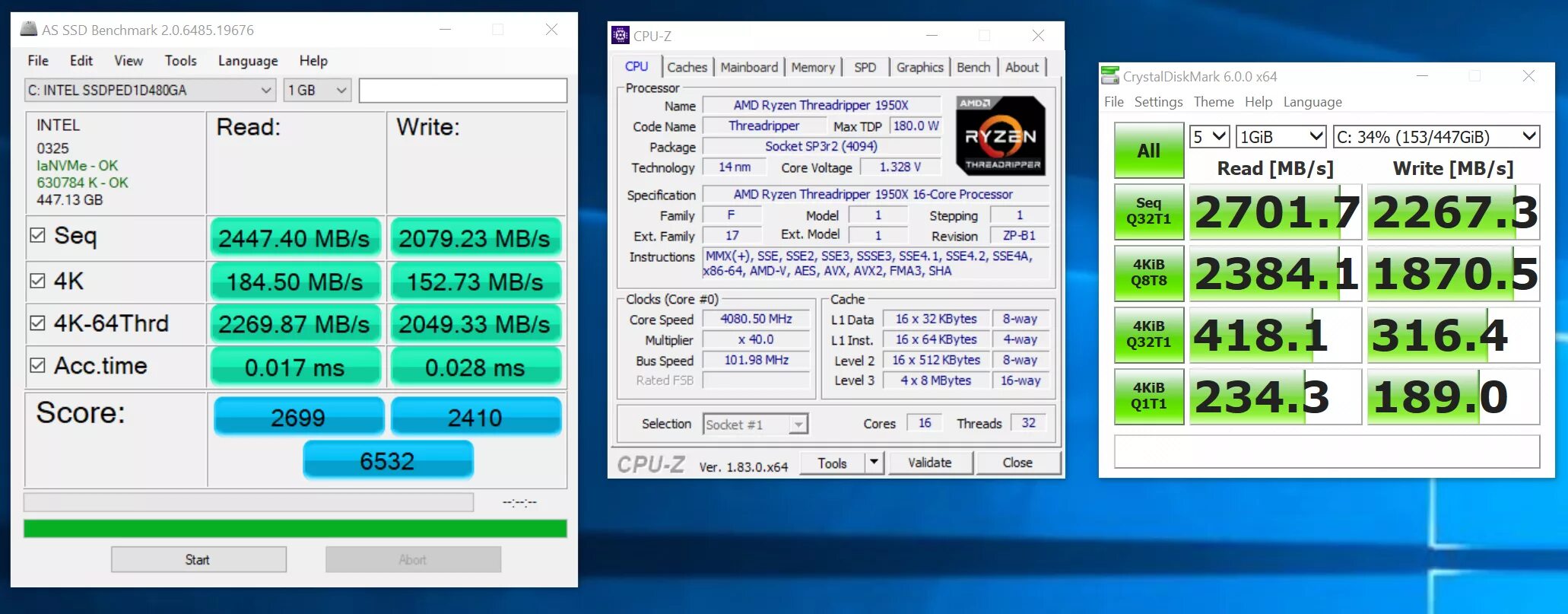Run all tests with the All button
The image size is (1568, 614).
click(x=1149, y=151)
